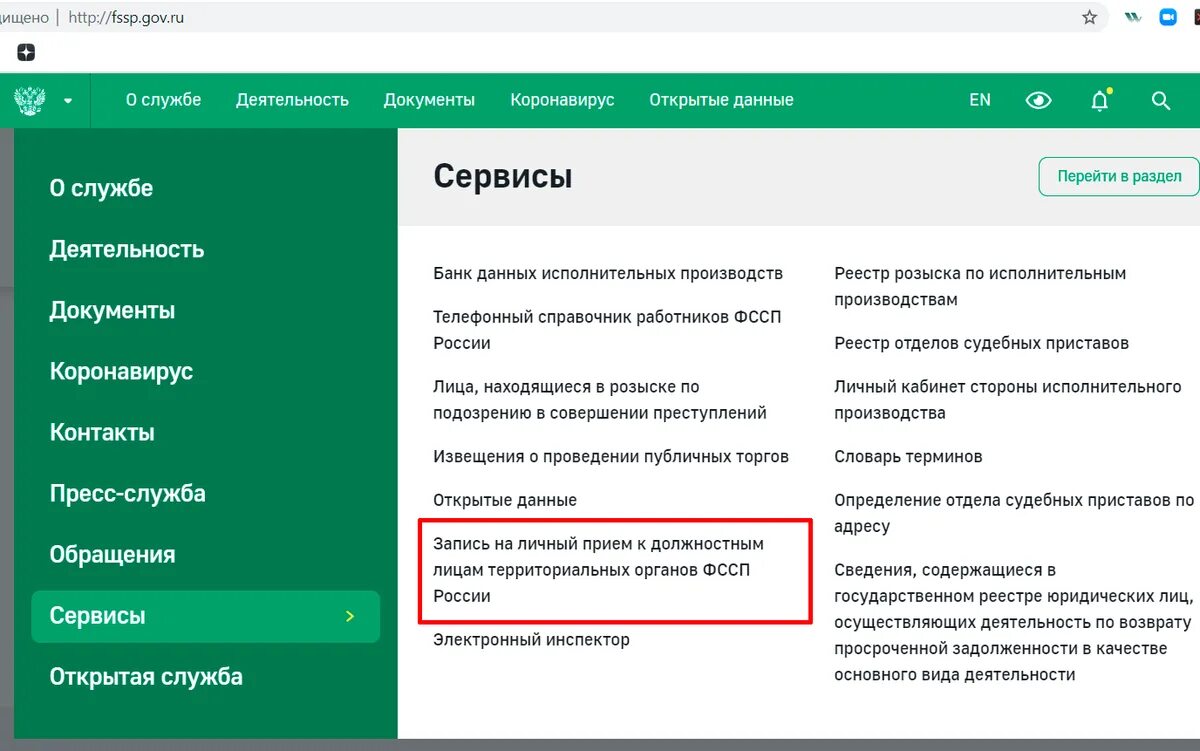Image resolution: width=1200 pixels, height=751 pixels.
Task: Switch site language to EN
Action: pos(980,100)
